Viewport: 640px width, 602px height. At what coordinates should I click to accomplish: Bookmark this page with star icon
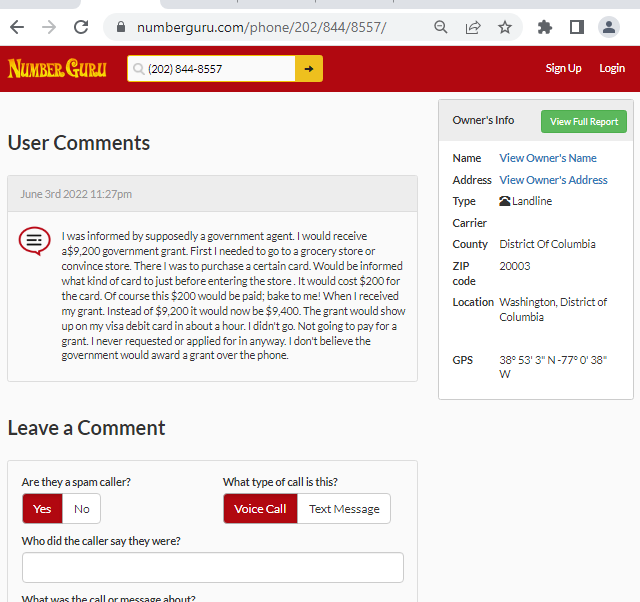tap(505, 27)
